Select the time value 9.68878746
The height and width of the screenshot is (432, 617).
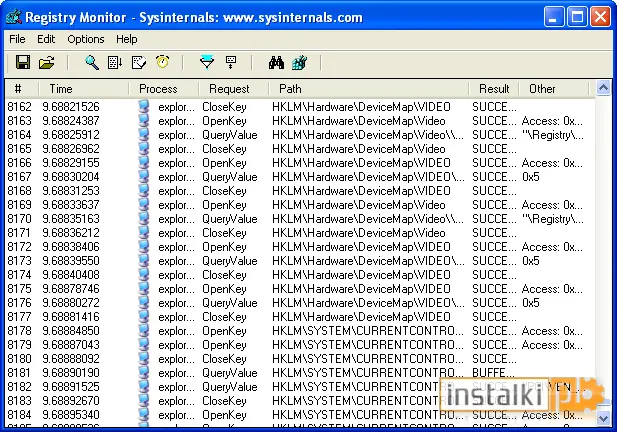[71, 289]
